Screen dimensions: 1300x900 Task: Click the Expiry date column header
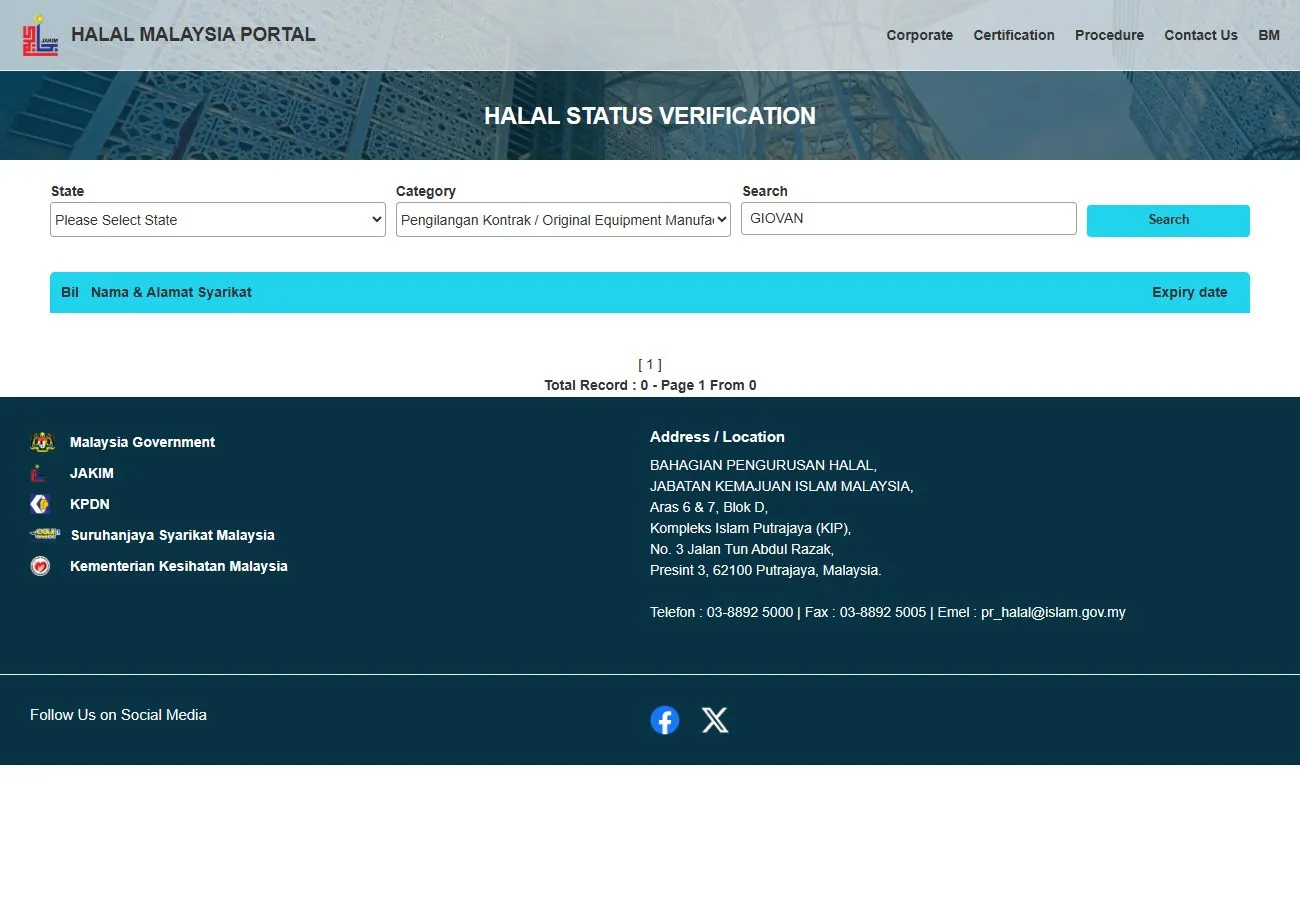(x=1189, y=292)
